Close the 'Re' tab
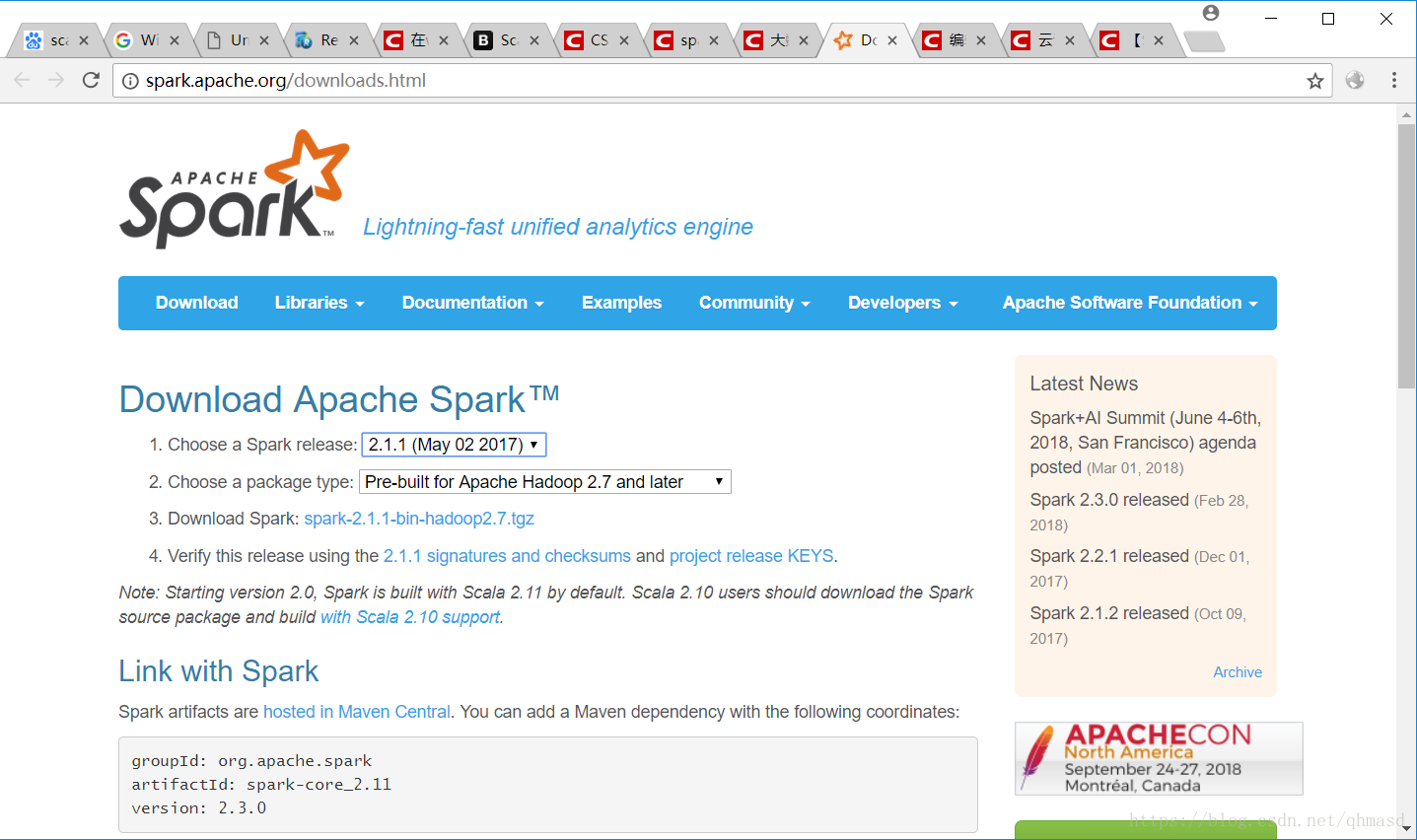Screen dimensions: 1417x840 point(354,40)
